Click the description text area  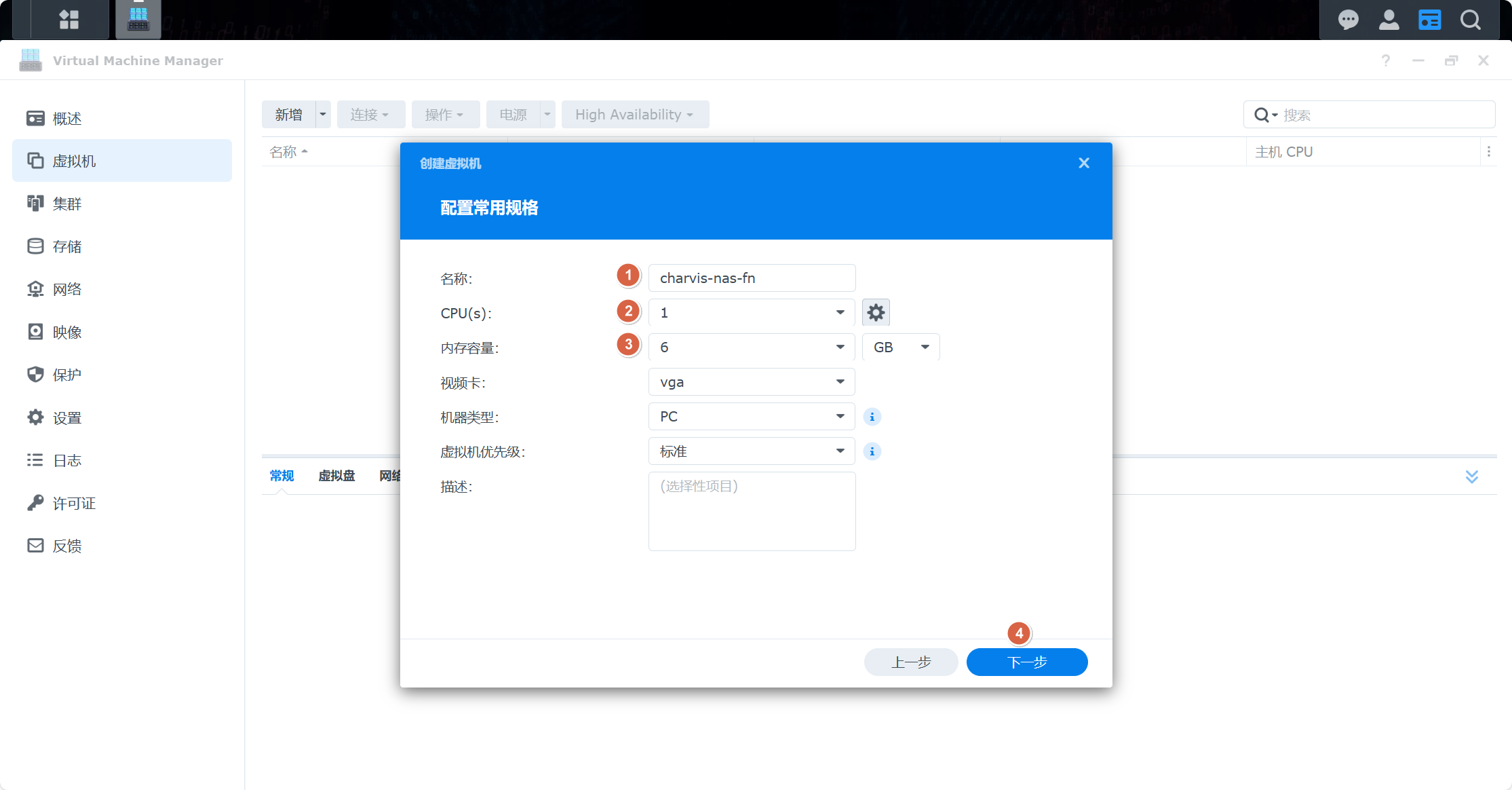click(x=751, y=512)
